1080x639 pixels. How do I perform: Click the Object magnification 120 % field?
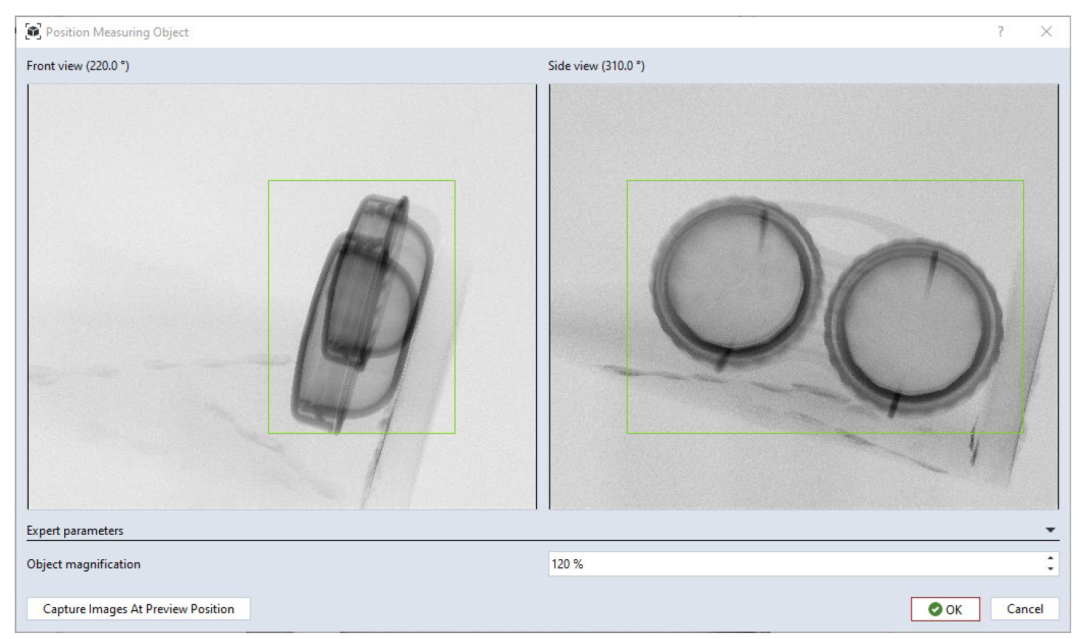coord(790,564)
